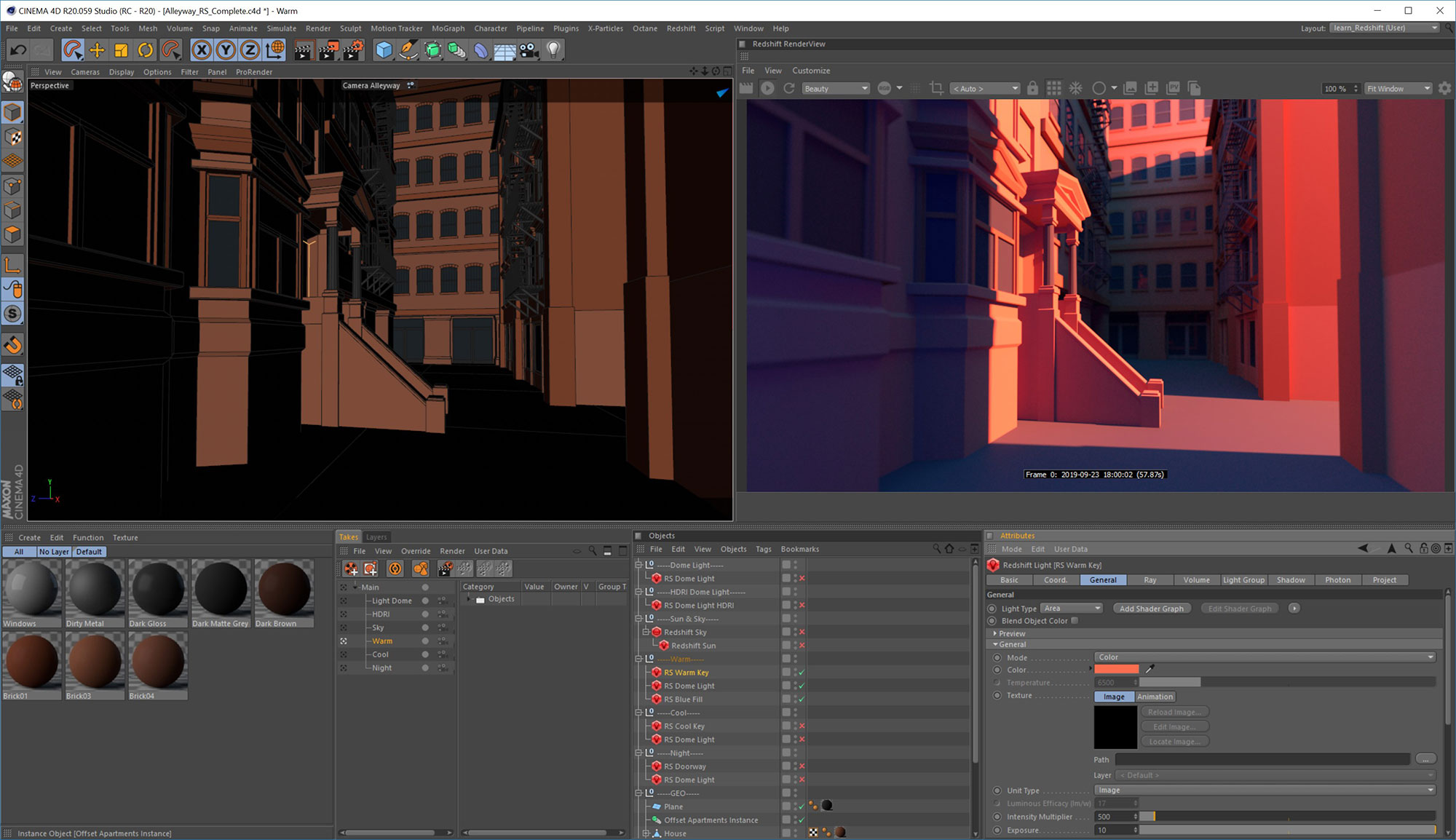
Task: Open the Light Type Area dropdown
Action: (1072, 608)
